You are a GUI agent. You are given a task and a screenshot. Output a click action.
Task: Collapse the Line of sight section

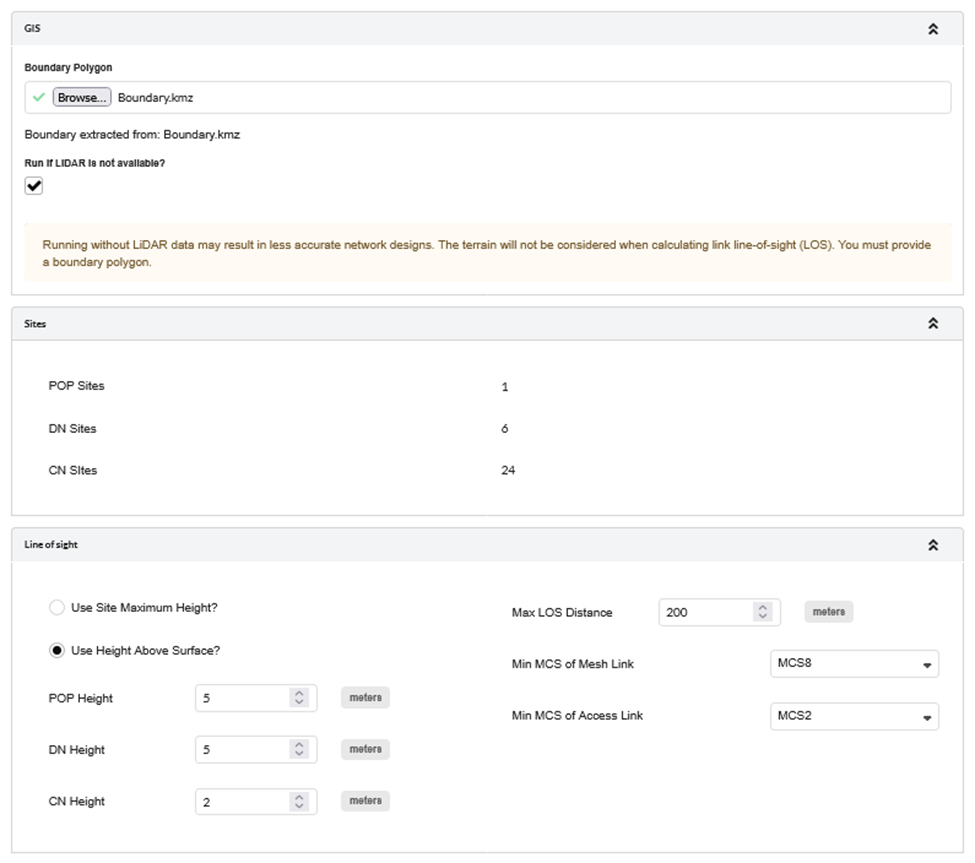pos(932,545)
